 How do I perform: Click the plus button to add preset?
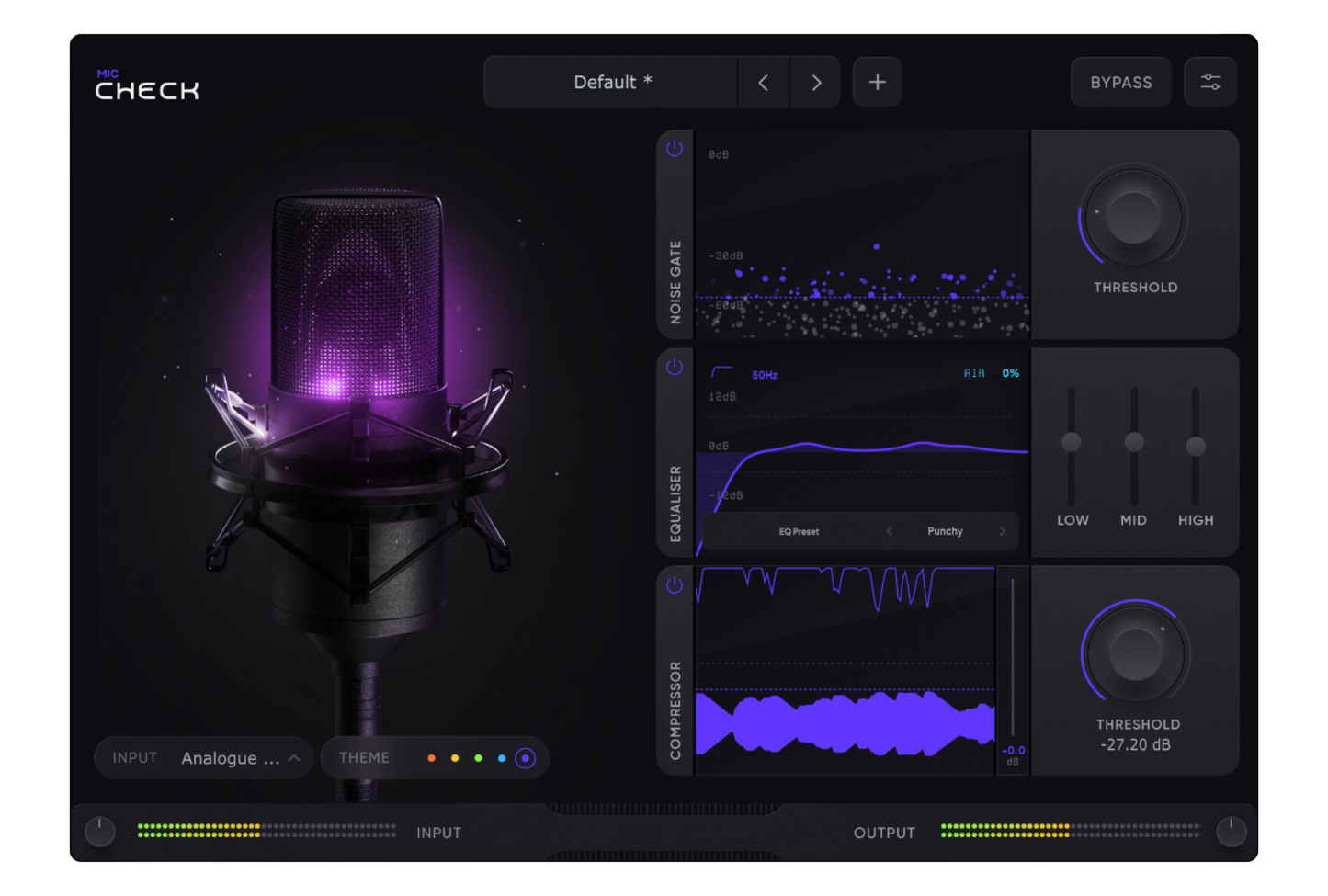click(x=878, y=83)
